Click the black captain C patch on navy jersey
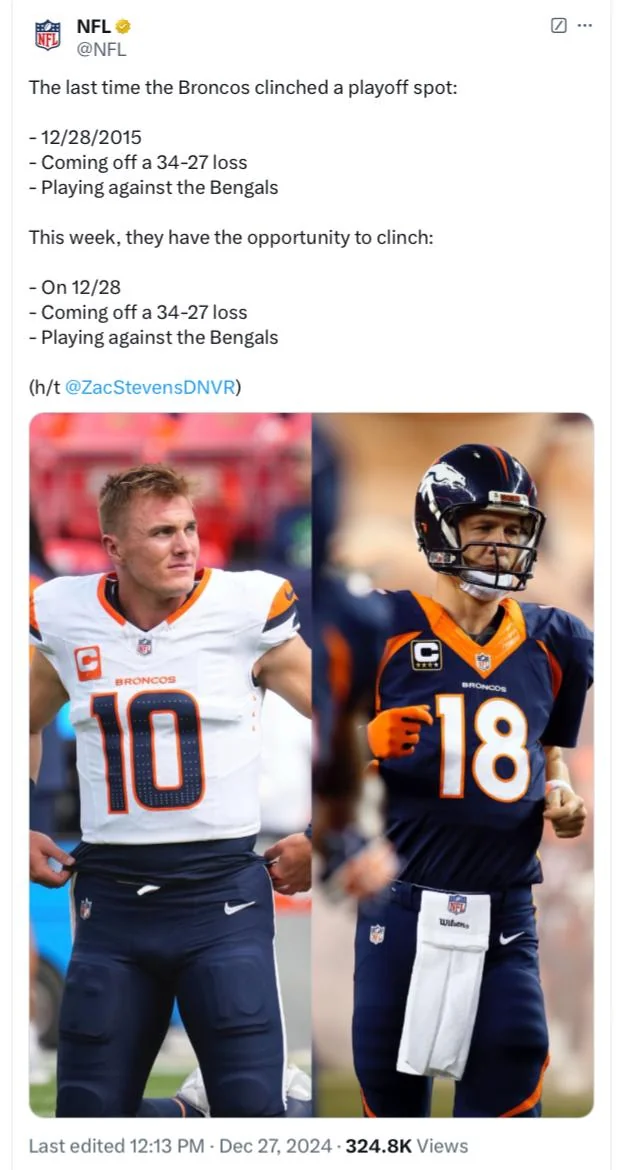This screenshot has height=1170, width=639. coord(426,654)
